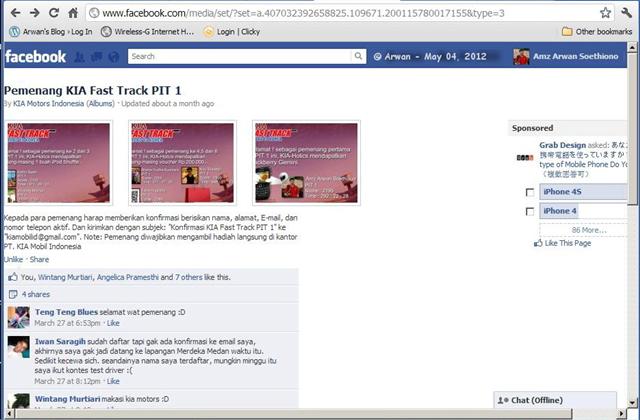Open the Login | Clicky bookmark

(x=232, y=31)
